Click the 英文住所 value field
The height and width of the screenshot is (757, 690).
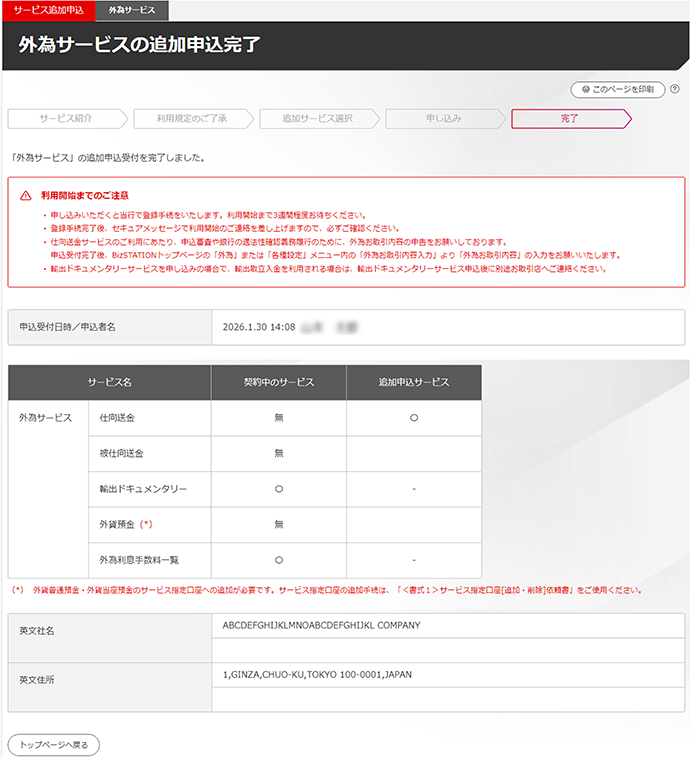317,675
